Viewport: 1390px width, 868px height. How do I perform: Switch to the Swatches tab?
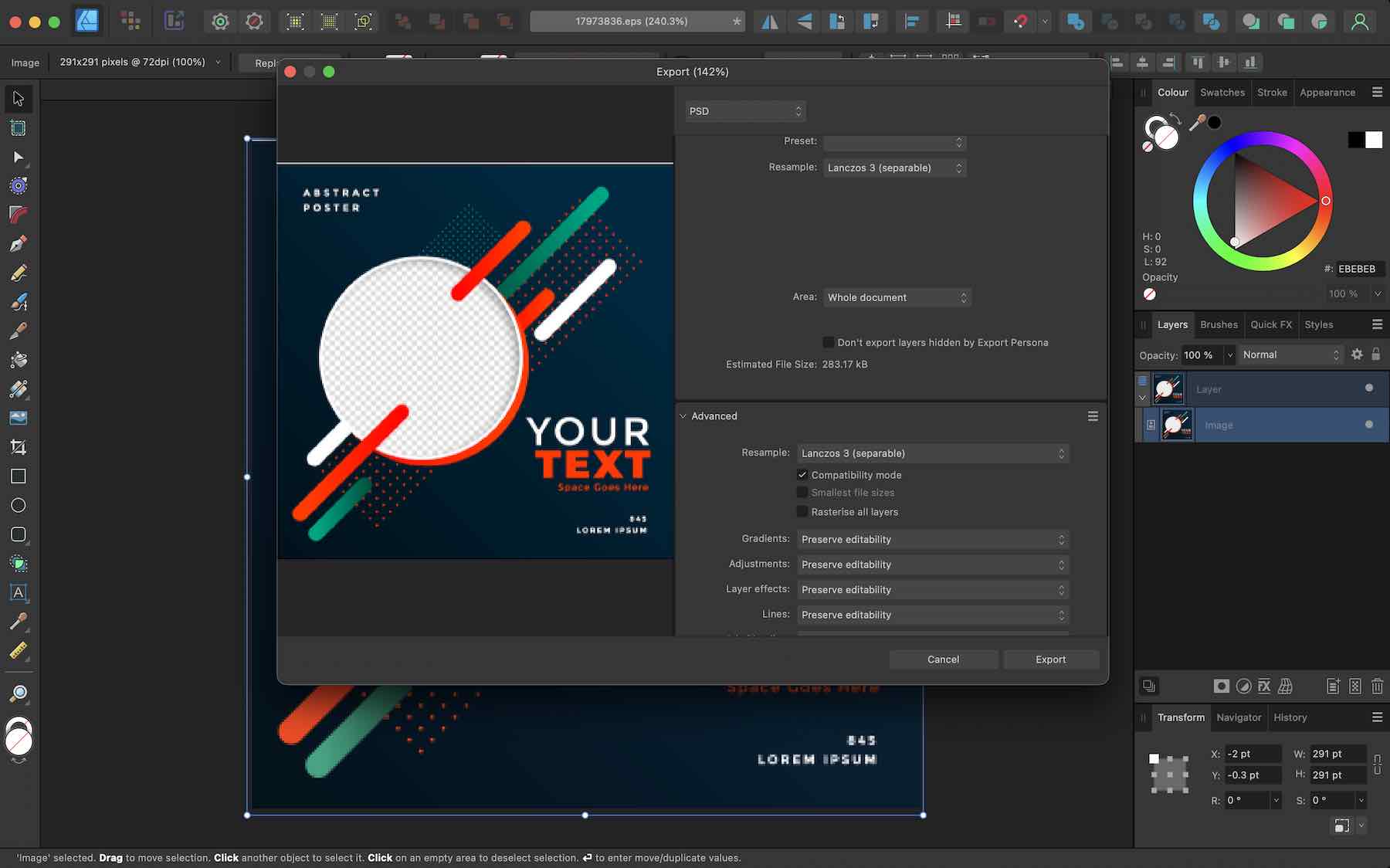(1222, 92)
